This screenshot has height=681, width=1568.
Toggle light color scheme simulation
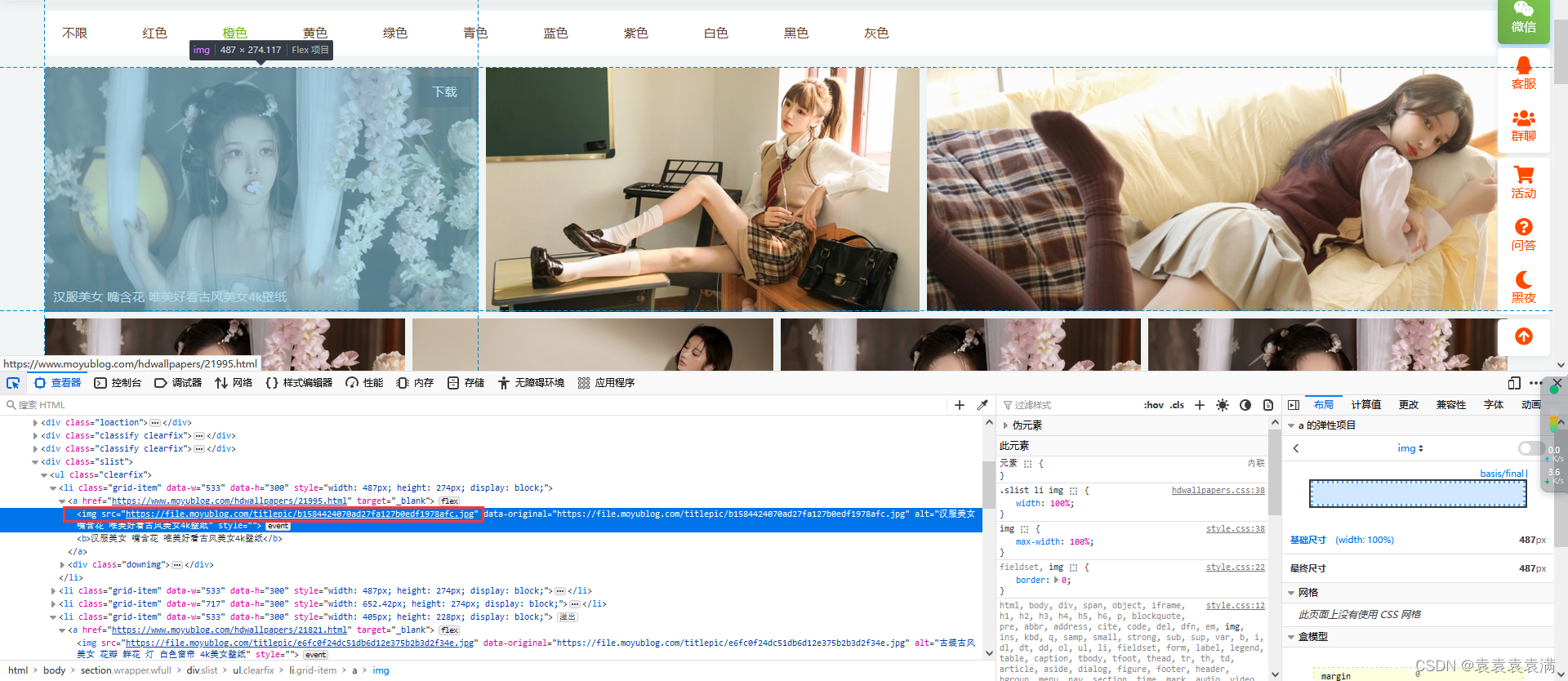[1223, 405]
